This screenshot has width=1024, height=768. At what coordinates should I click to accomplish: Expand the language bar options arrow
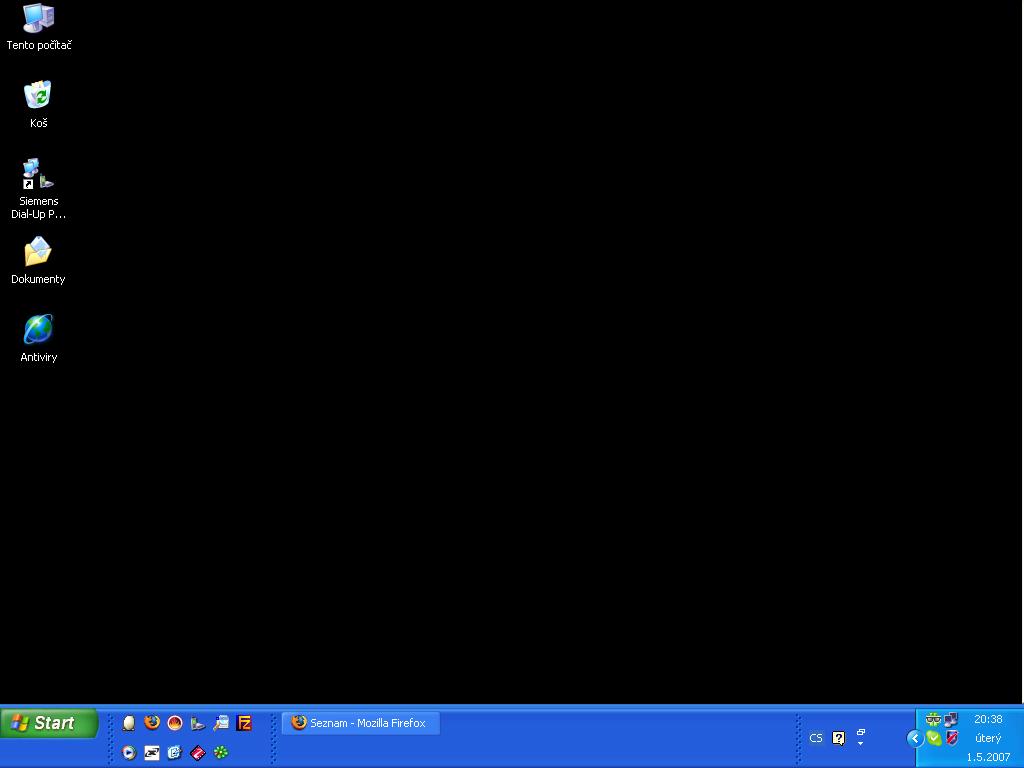pos(860,743)
